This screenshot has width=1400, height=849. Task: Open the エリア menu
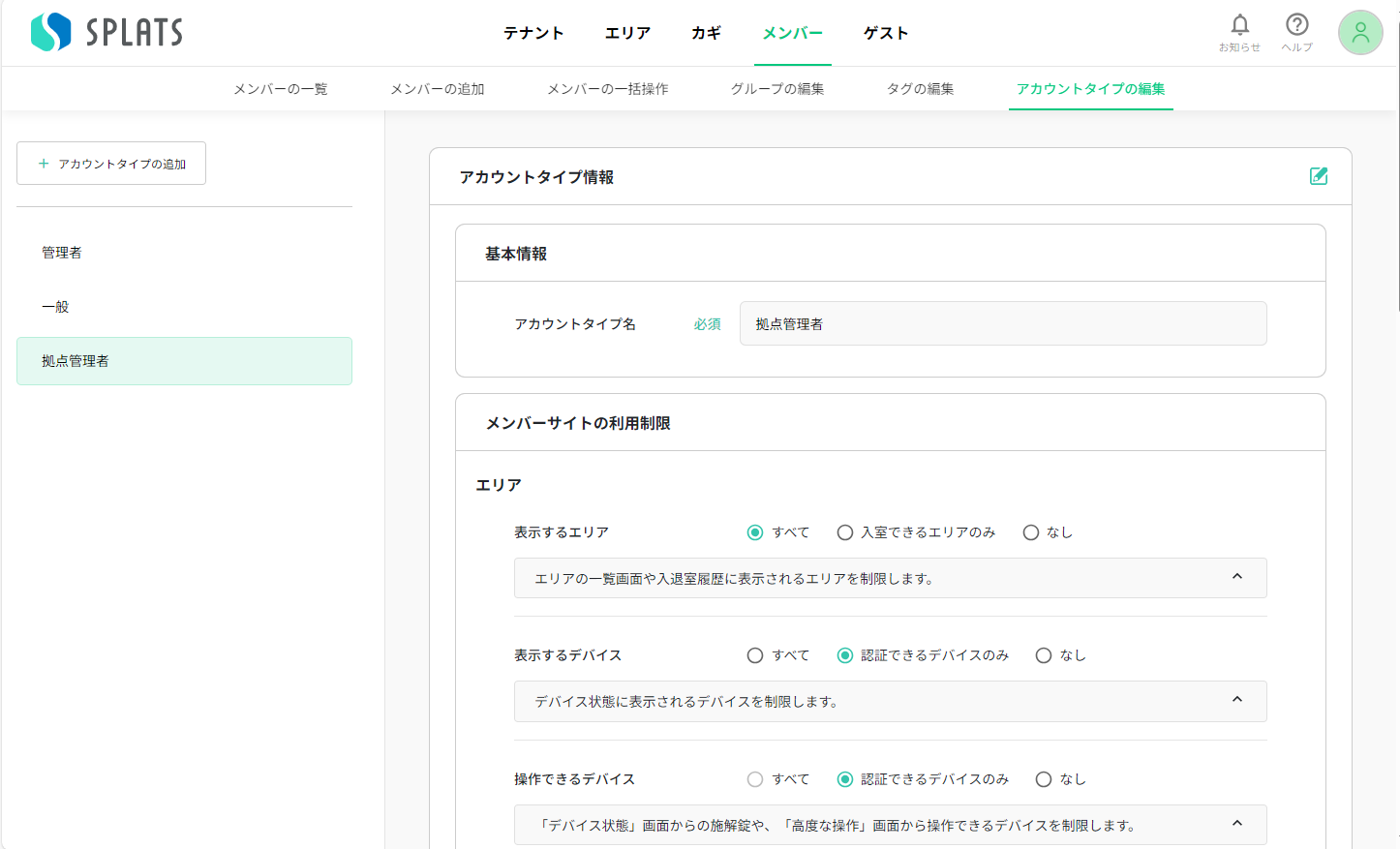(x=628, y=33)
